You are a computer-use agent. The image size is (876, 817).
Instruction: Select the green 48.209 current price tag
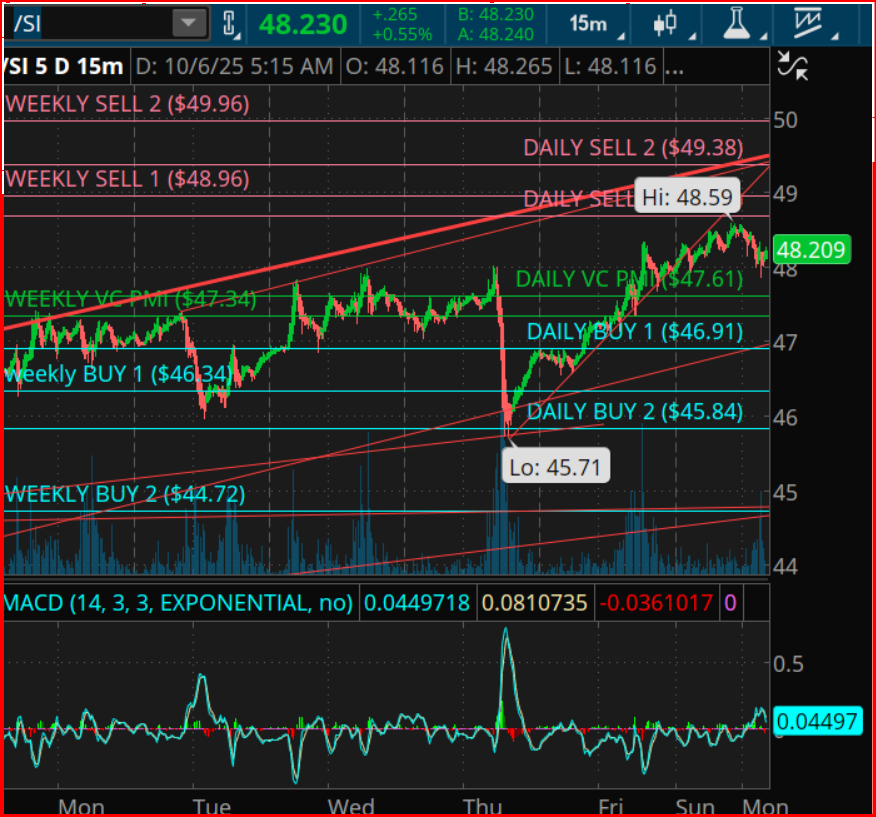(x=811, y=250)
